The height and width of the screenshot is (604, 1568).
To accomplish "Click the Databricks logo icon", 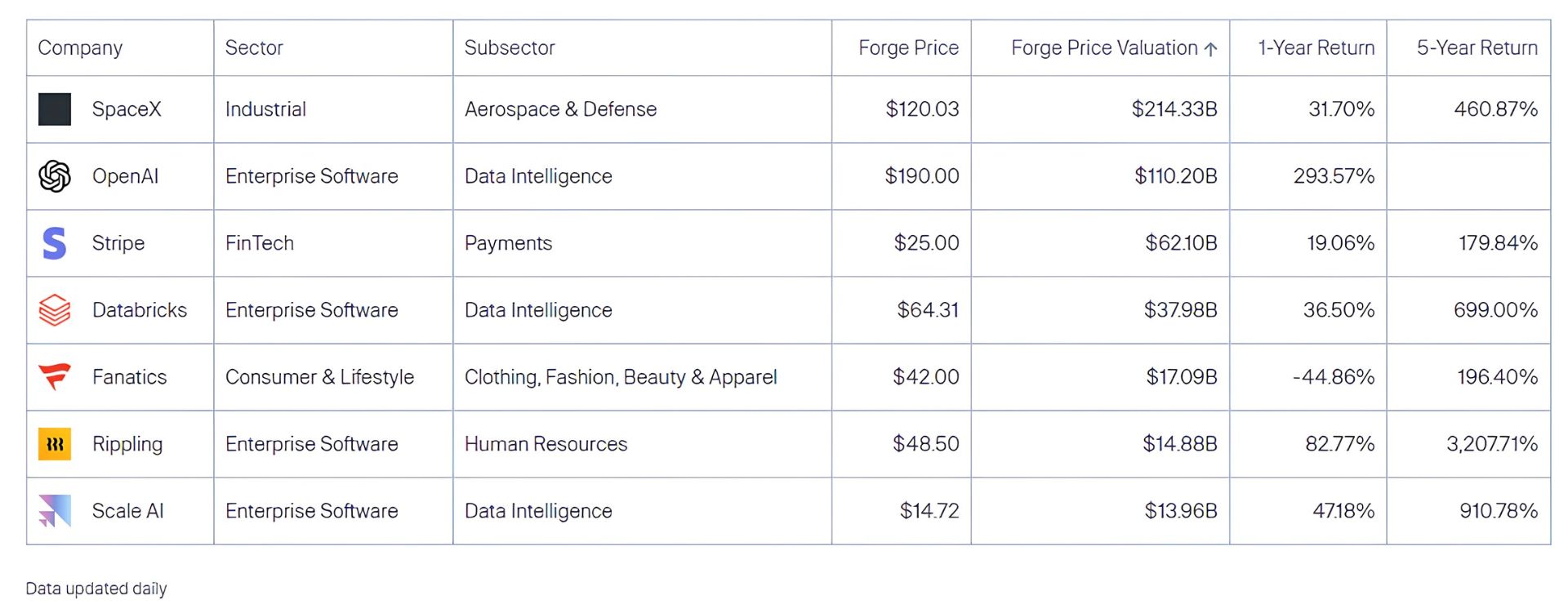I will (55, 310).
